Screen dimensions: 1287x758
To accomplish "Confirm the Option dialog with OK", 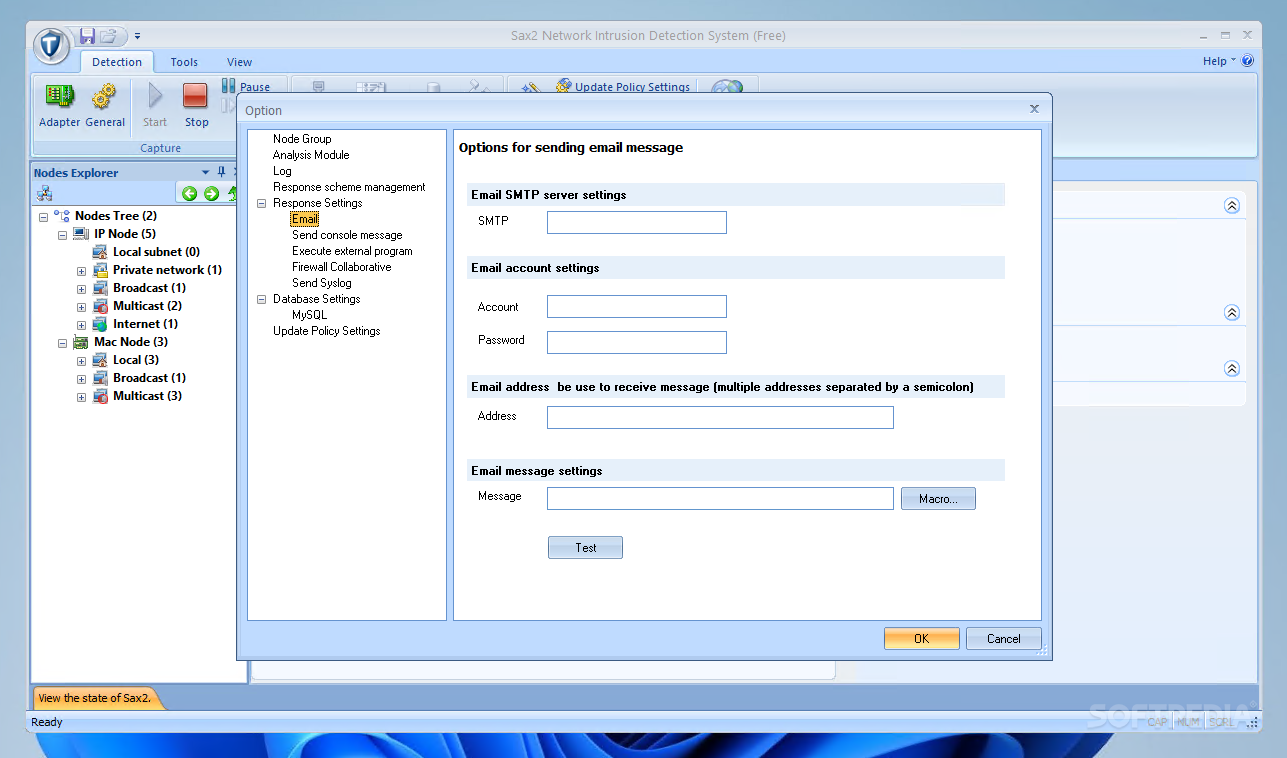I will tap(922, 638).
